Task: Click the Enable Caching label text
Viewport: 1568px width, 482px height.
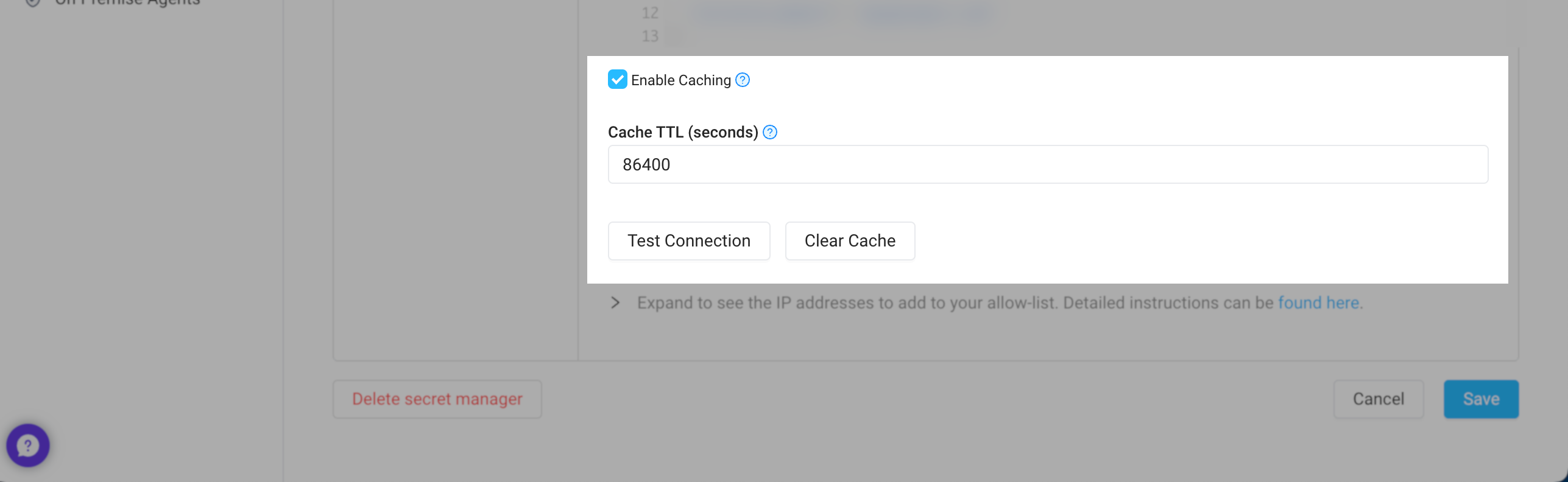Action: coord(680,80)
